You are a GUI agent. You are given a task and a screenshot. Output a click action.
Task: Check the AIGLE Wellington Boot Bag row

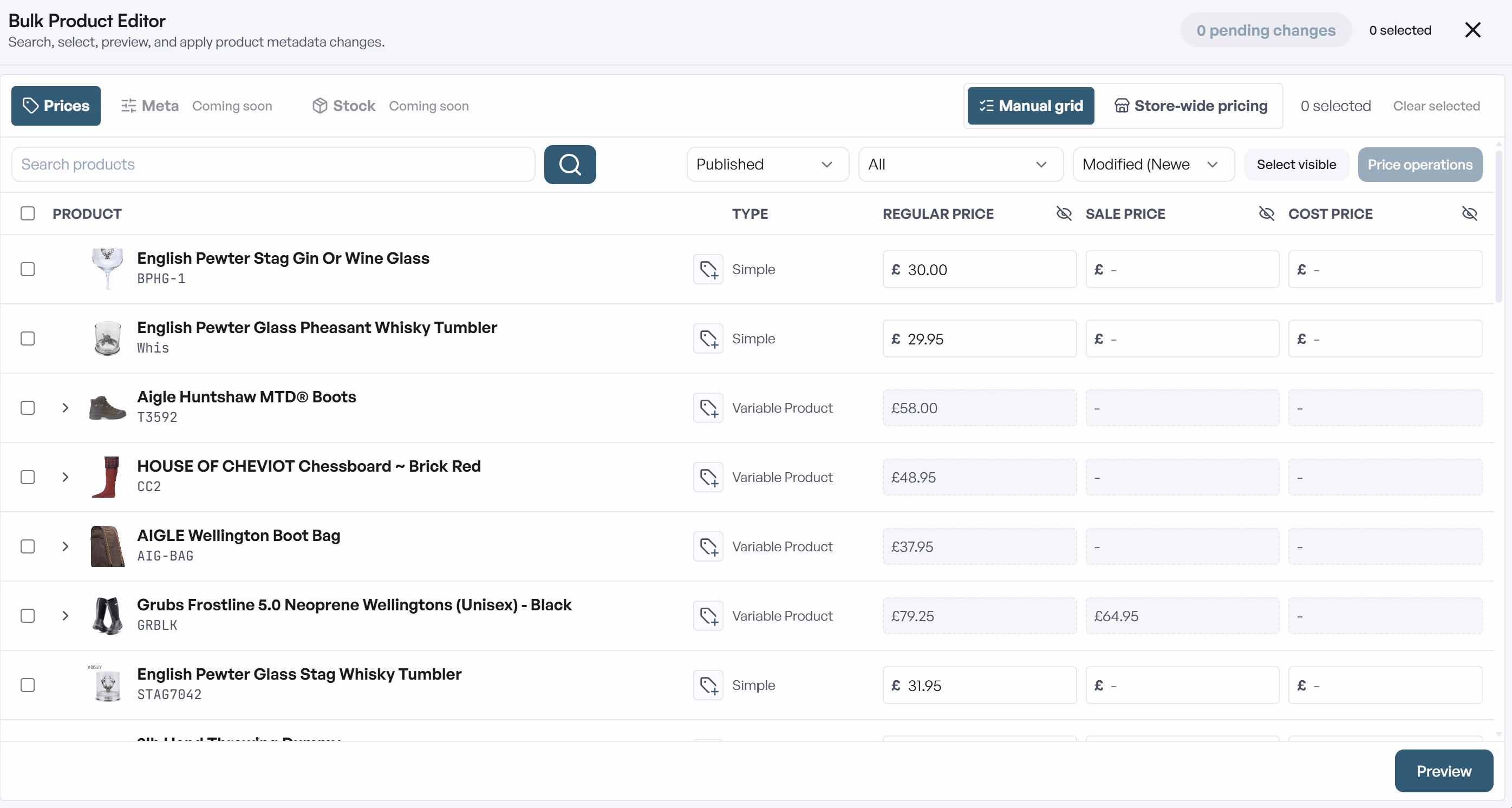pyautogui.click(x=28, y=546)
